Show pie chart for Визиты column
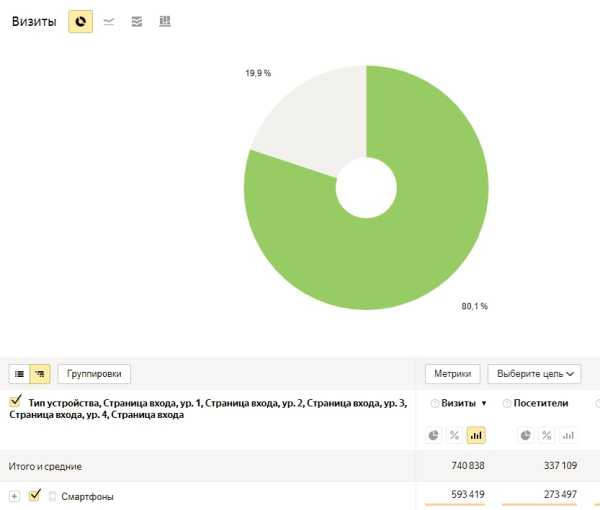This screenshot has width=600, height=510. coord(433,435)
